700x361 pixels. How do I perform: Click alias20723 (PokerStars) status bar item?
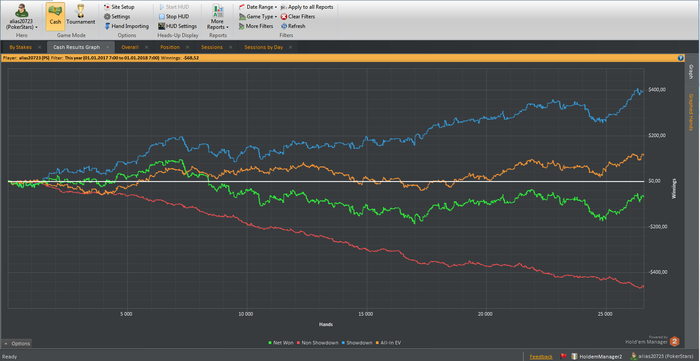point(662,357)
